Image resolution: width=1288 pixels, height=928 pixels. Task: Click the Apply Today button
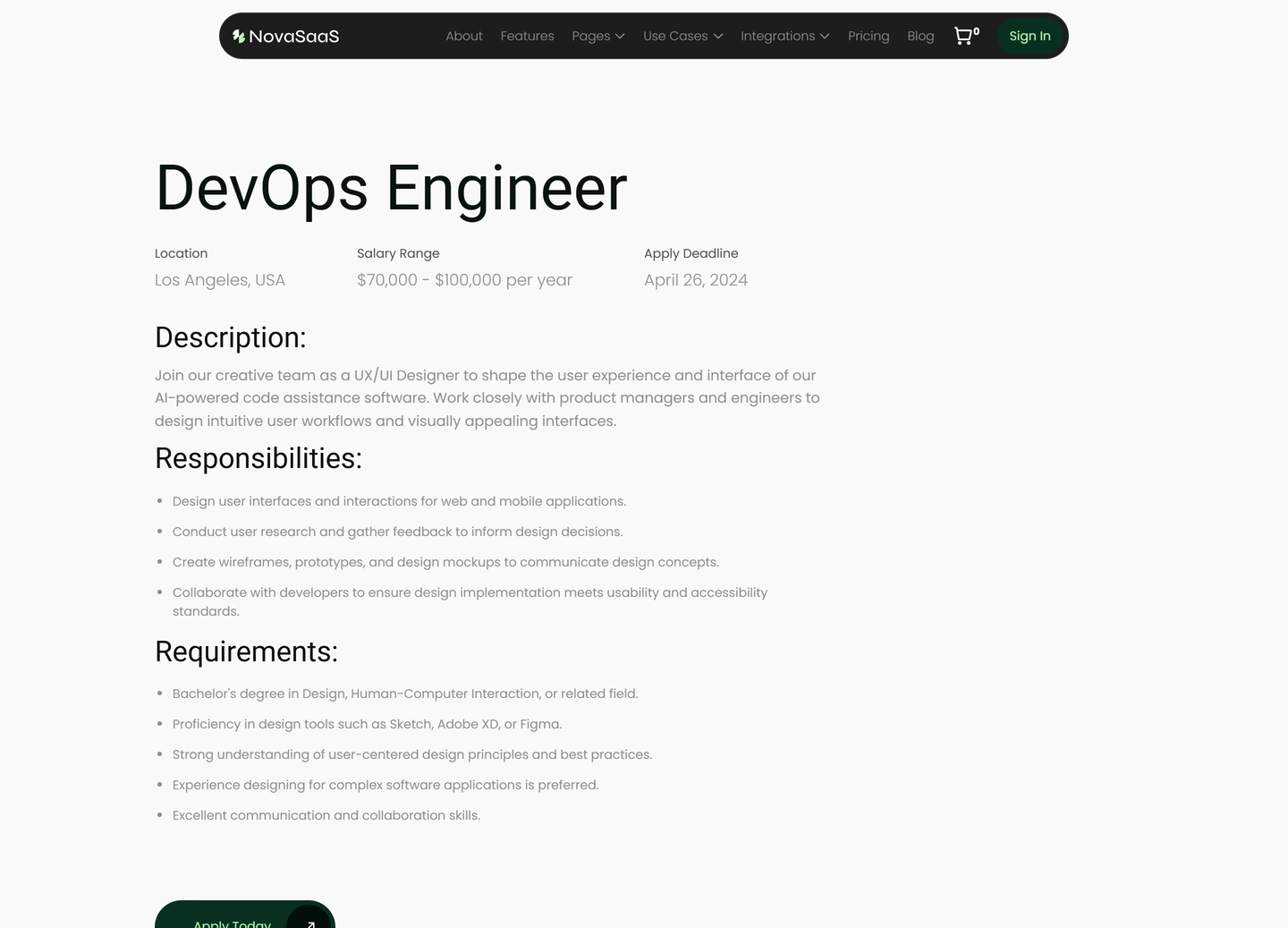(245, 915)
